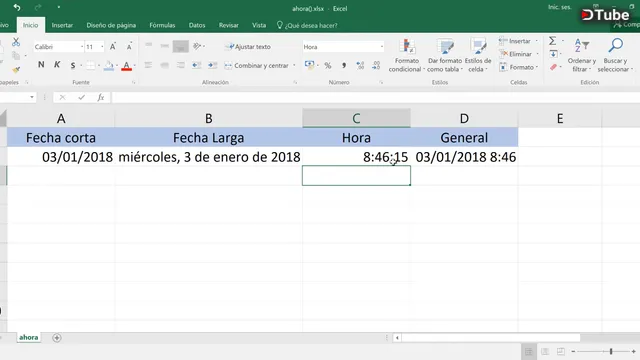Screen dimensions: 640x360
Task: Open Combinar y centrar dropdown arrow
Action: point(294,65)
